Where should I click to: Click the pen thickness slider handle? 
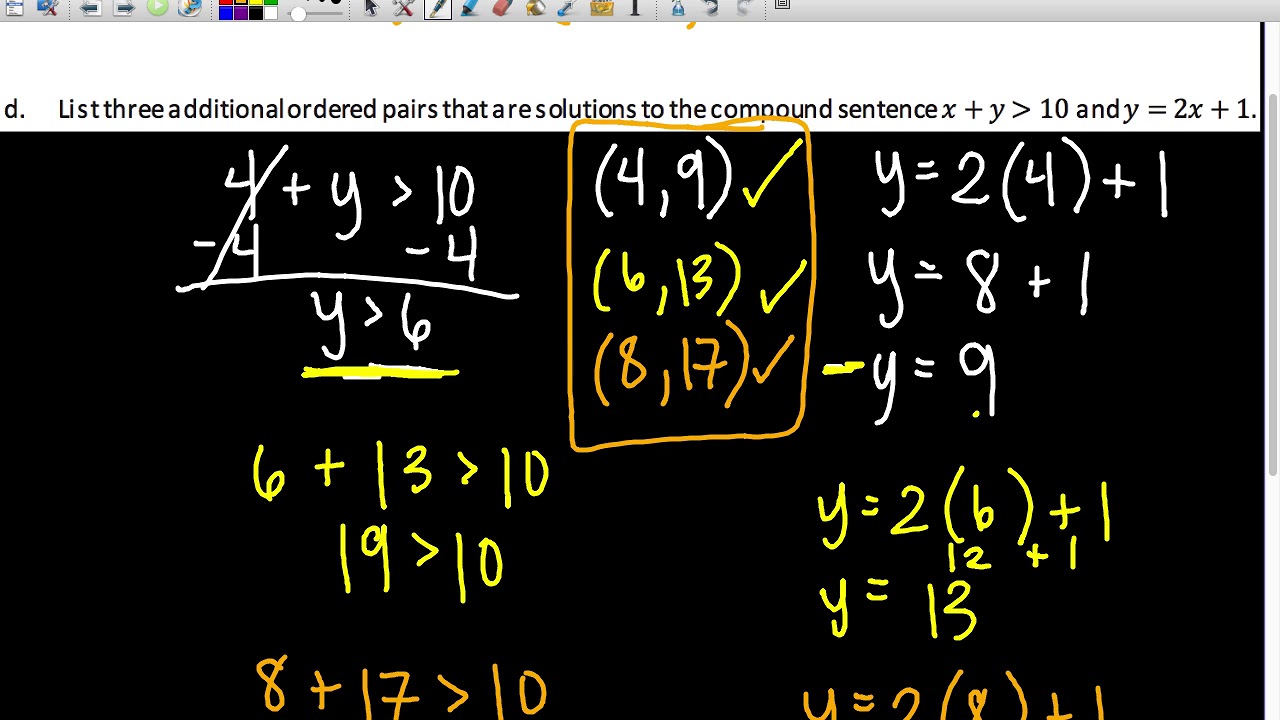coord(298,13)
